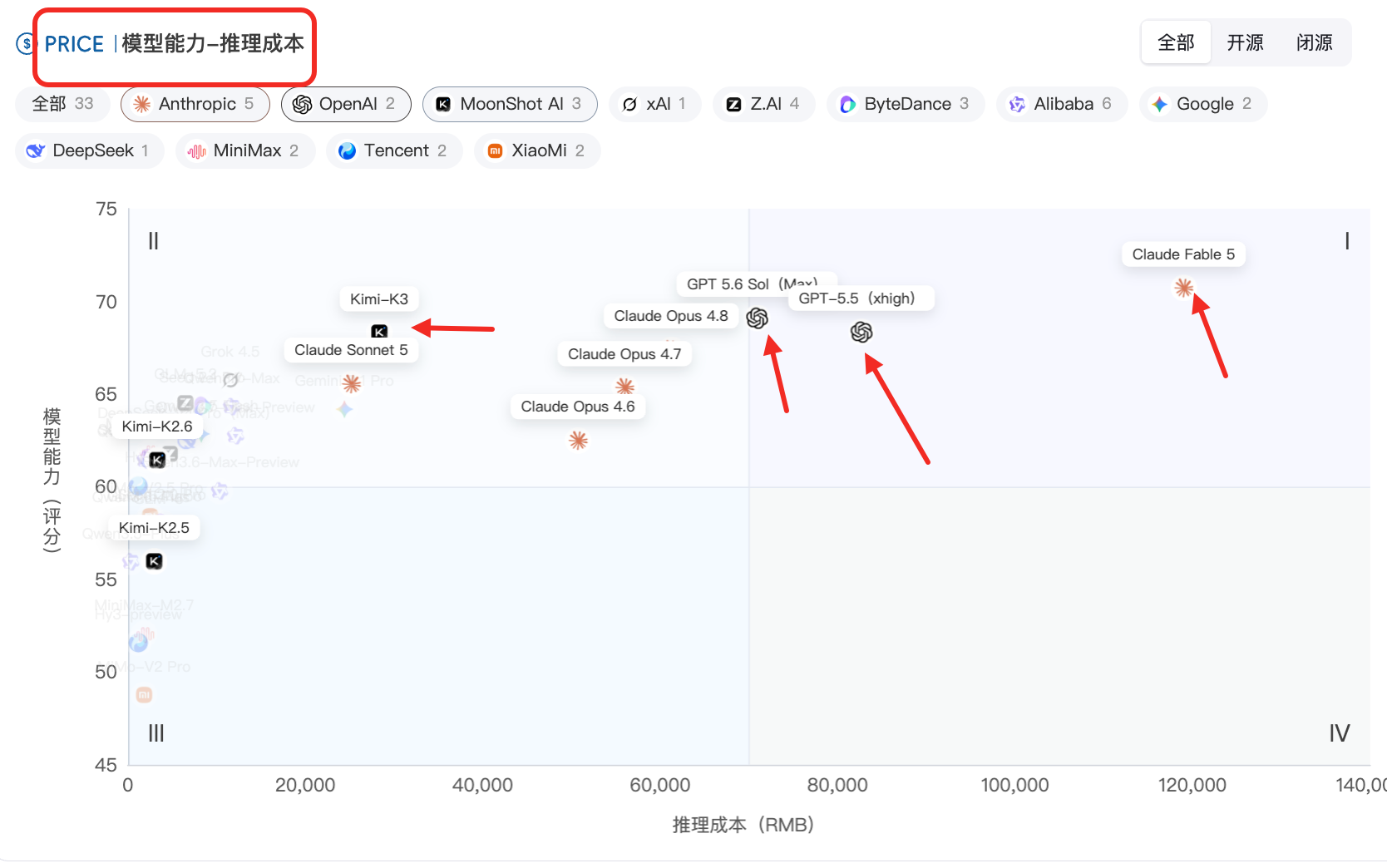The width and height of the screenshot is (1387, 868).
Task: Toggle the MoonShot AI 3 filter chip
Action: pos(510,104)
